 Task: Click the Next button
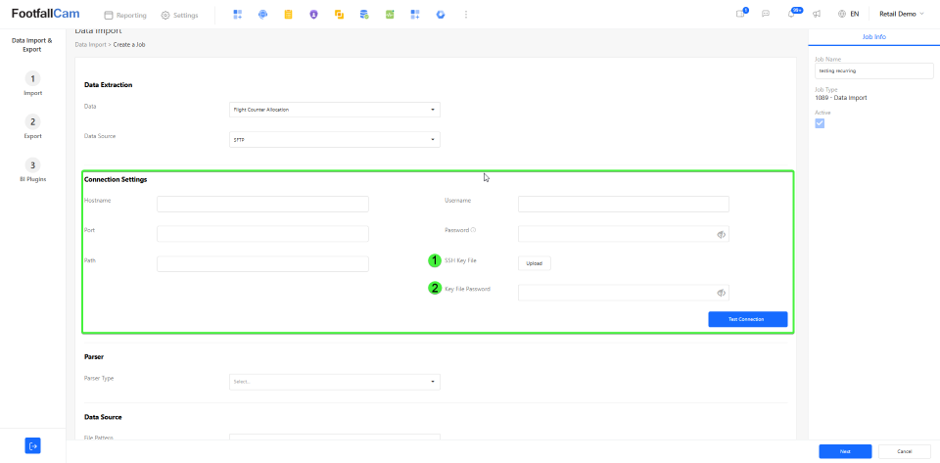[x=845, y=452]
